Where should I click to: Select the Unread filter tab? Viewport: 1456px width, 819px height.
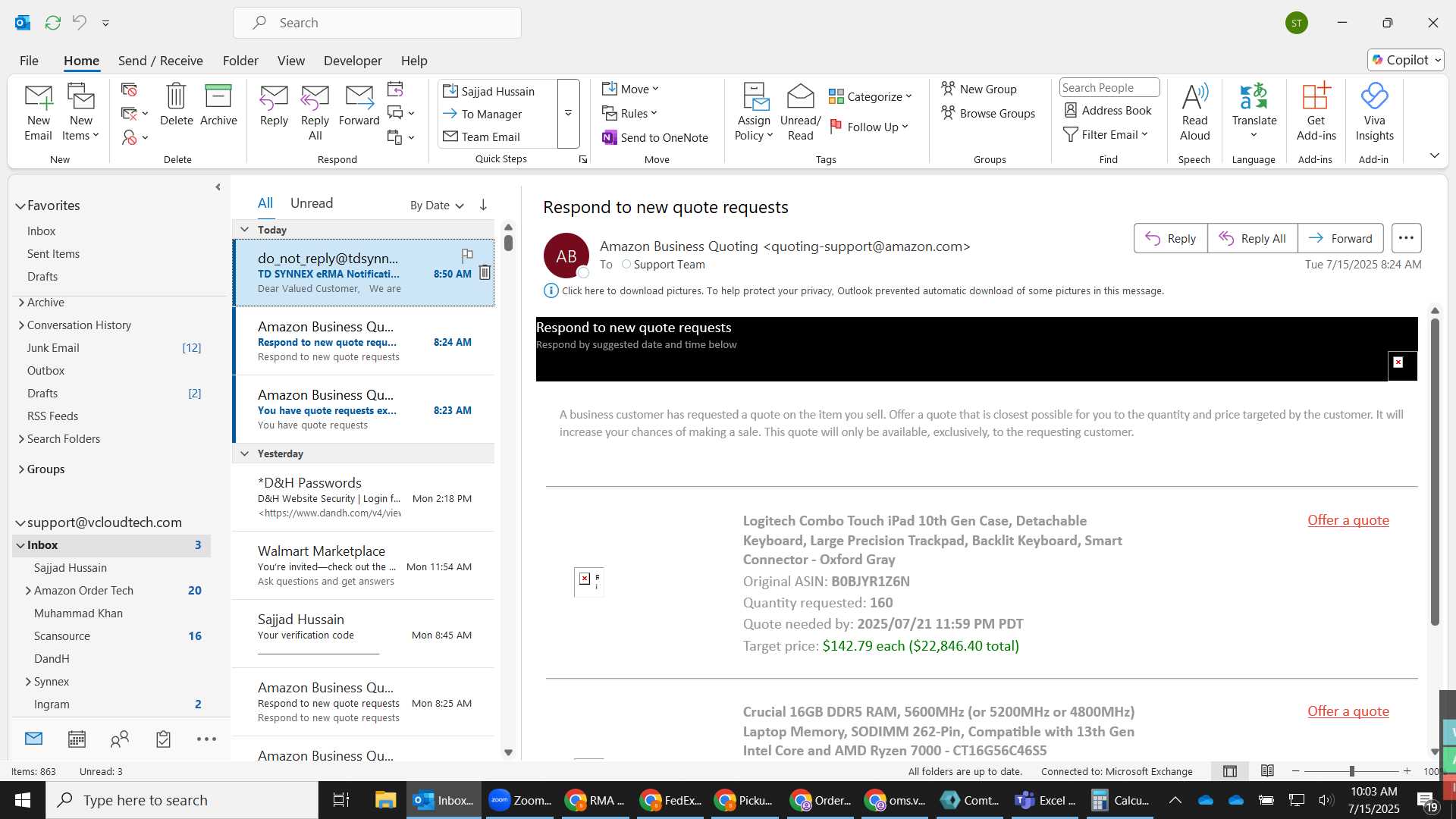(x=312, y=203)
